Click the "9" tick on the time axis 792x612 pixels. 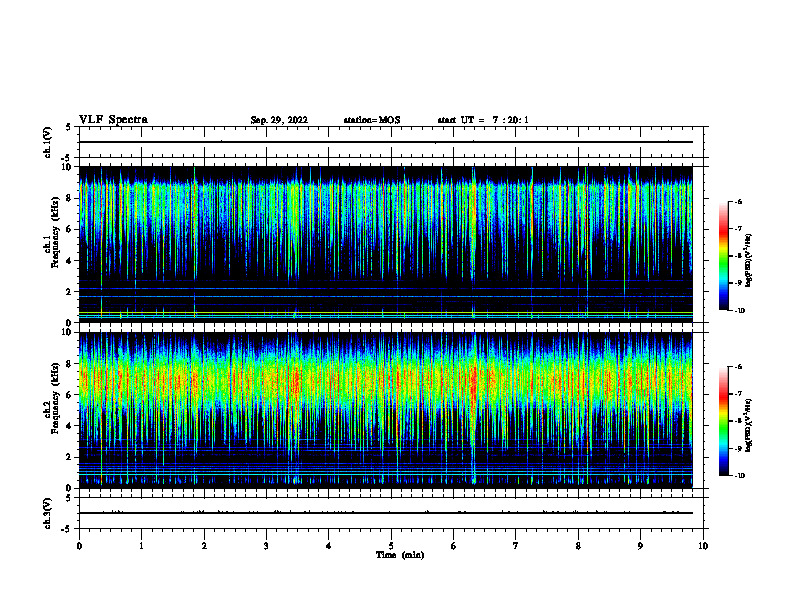pyautogui.click(x=640, y=546)
